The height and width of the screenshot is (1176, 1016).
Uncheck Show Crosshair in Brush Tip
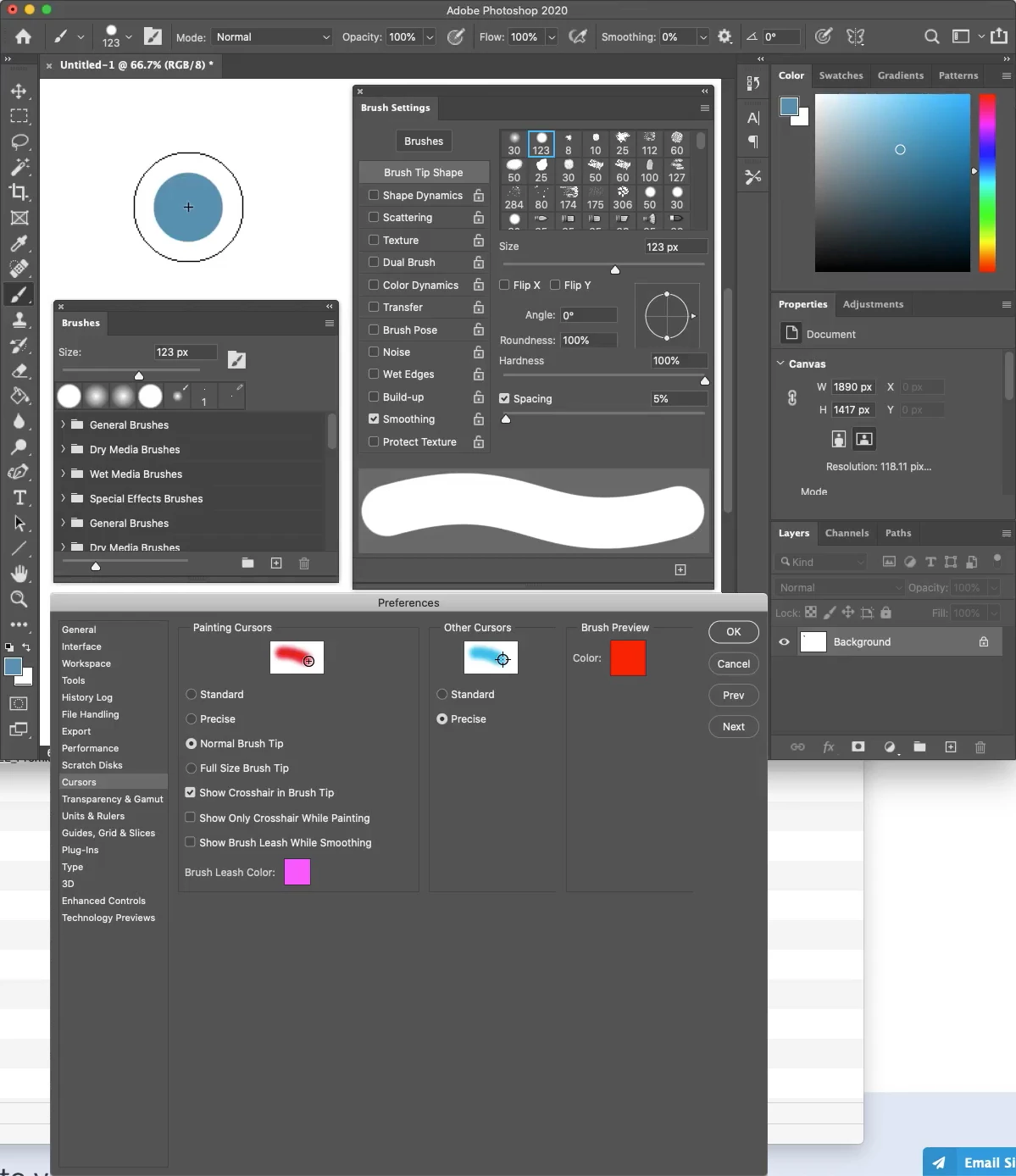[190, 792]
